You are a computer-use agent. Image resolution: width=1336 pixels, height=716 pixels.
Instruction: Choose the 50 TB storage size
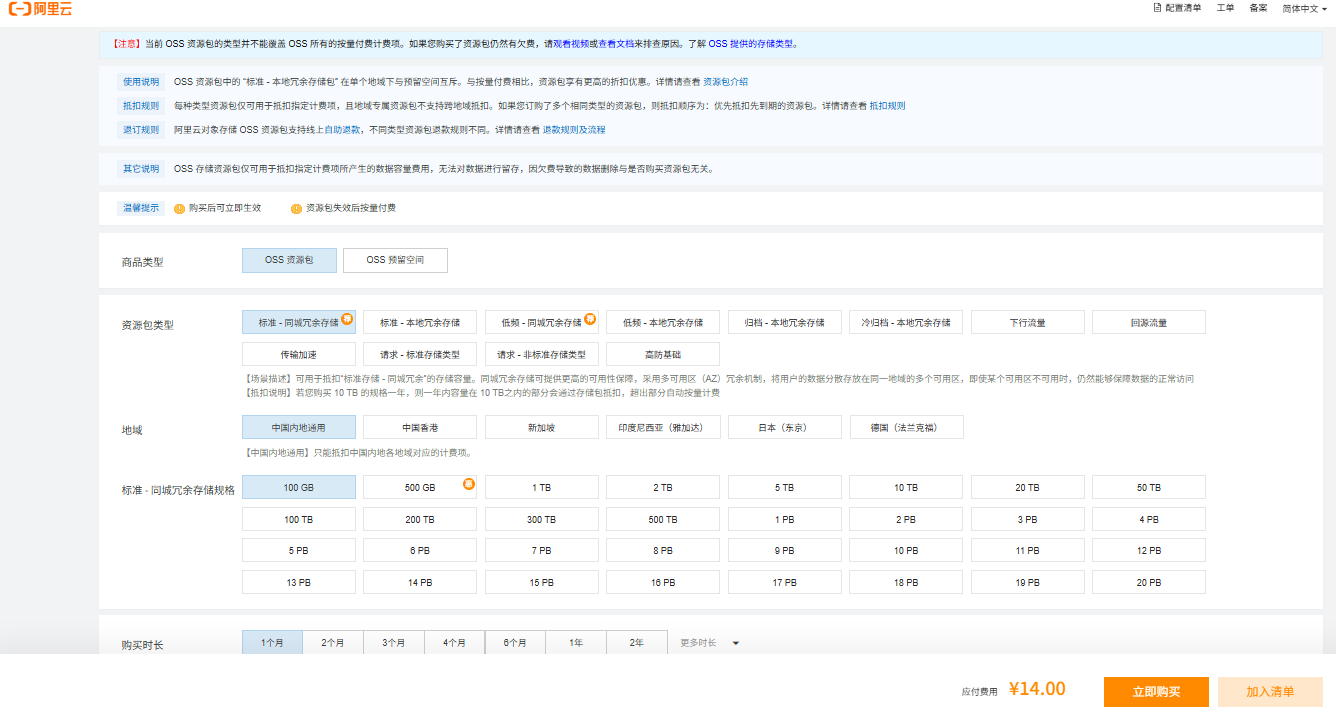pos(1149,487)
